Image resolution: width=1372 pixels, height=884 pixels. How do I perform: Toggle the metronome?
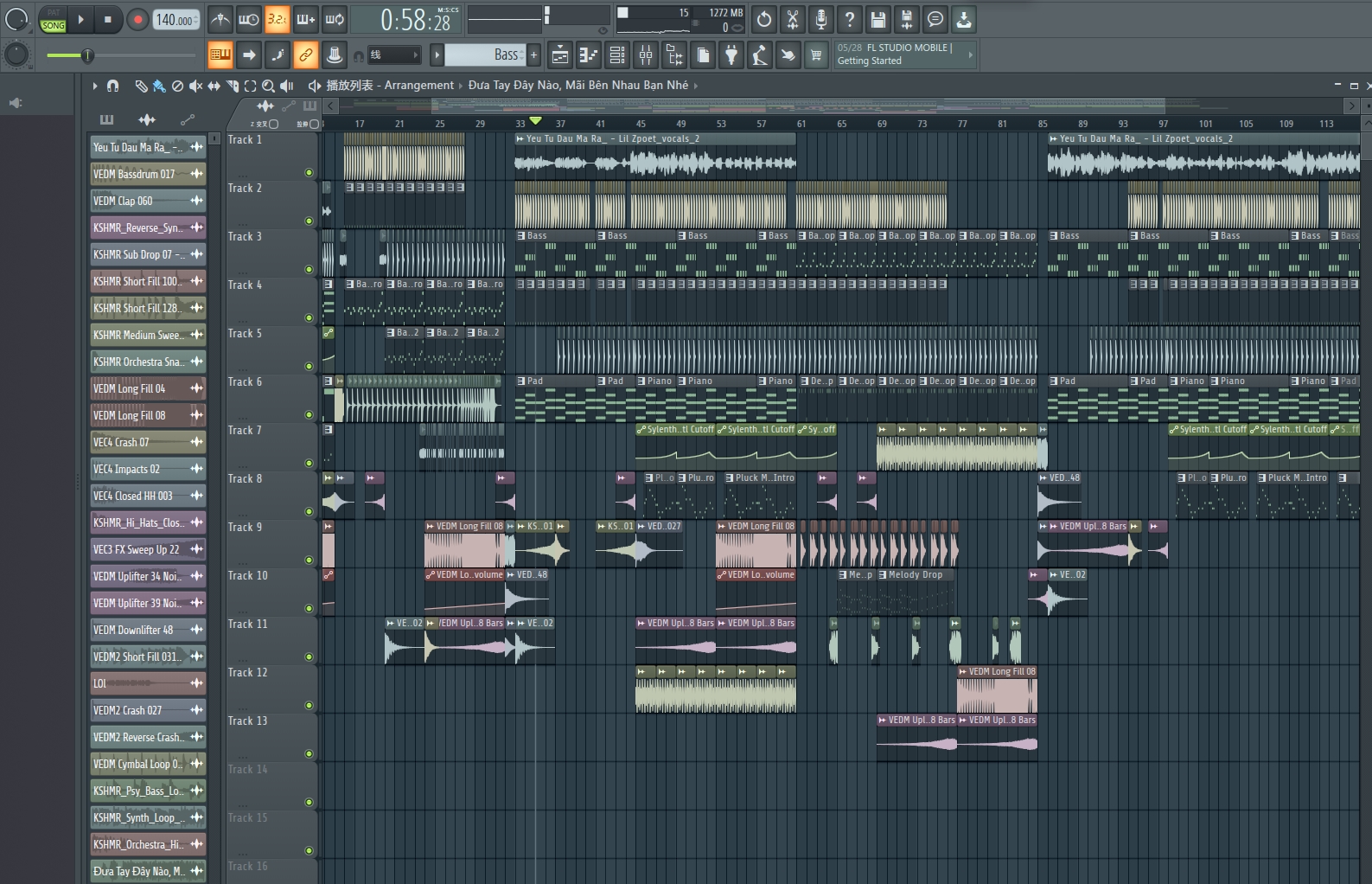pos(220,19)
